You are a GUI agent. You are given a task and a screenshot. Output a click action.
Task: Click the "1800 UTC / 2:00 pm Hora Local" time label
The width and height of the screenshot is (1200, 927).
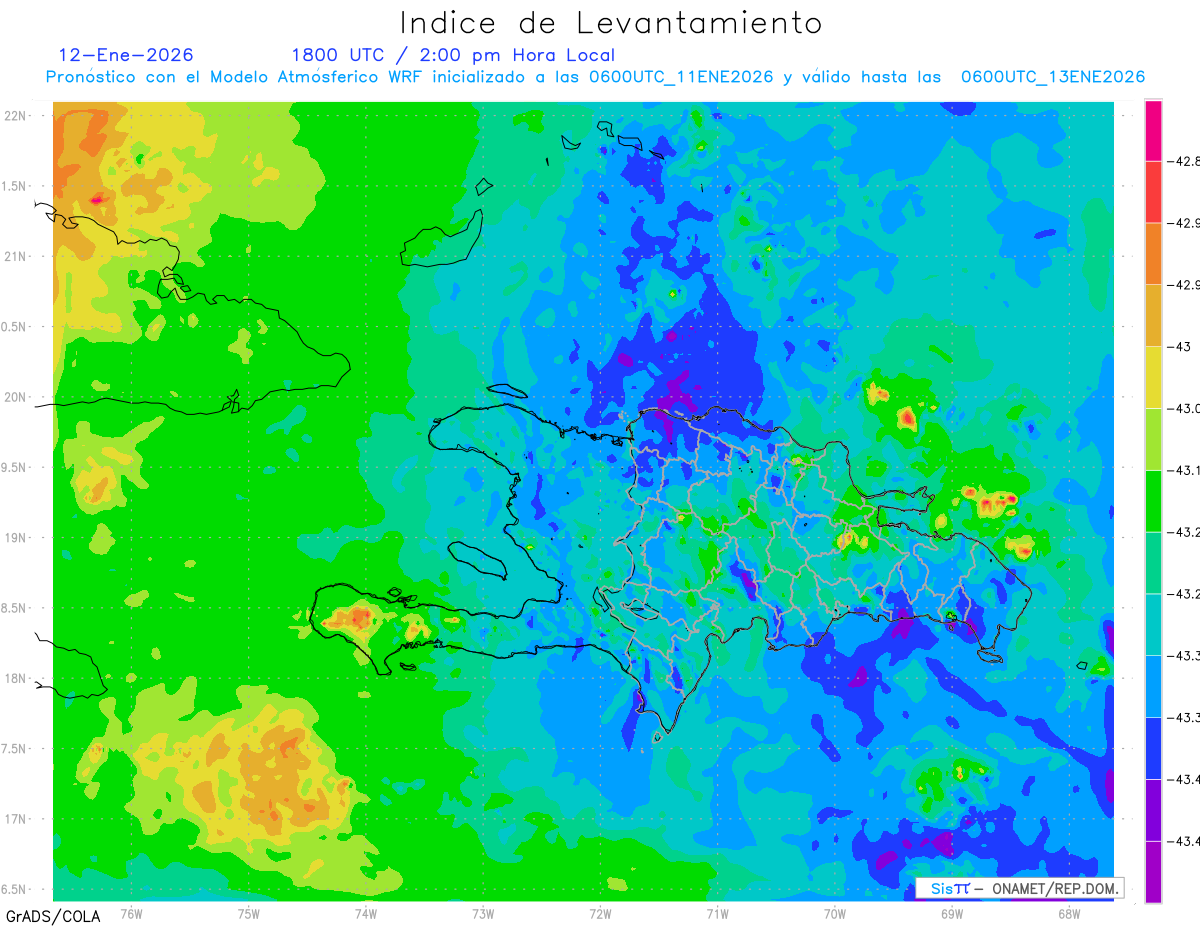pos(453,55)
